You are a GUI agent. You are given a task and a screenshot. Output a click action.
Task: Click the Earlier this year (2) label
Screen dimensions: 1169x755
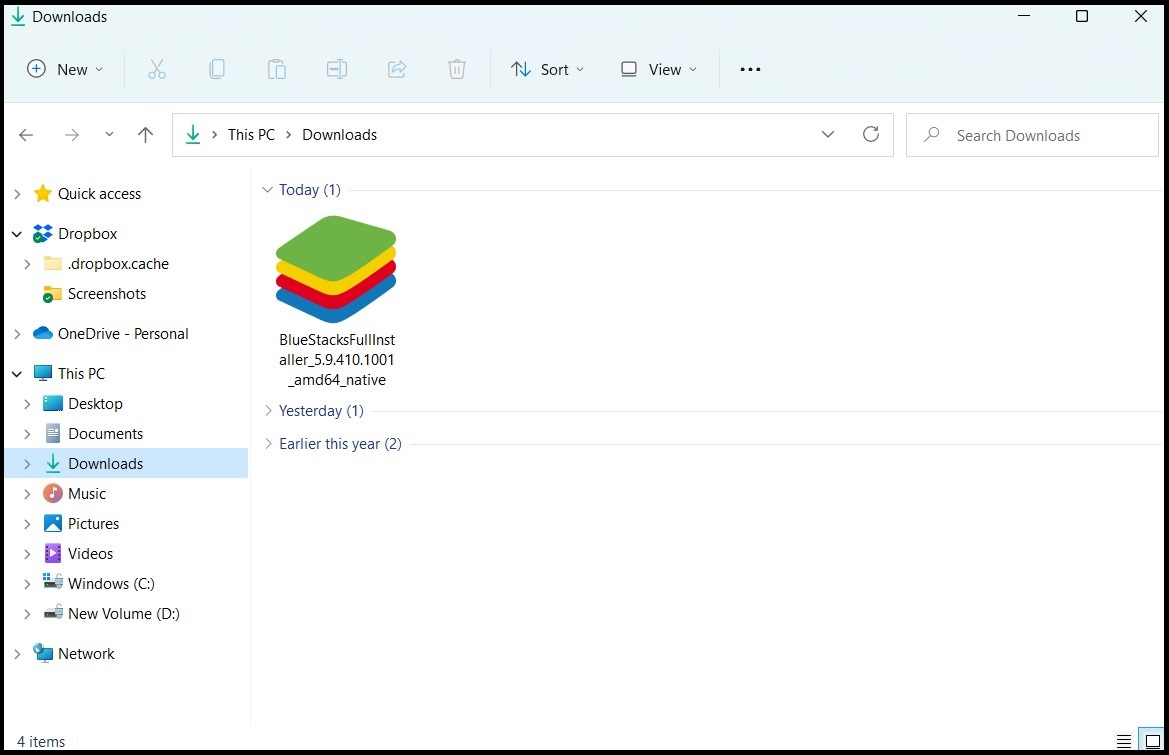[340, 443]
